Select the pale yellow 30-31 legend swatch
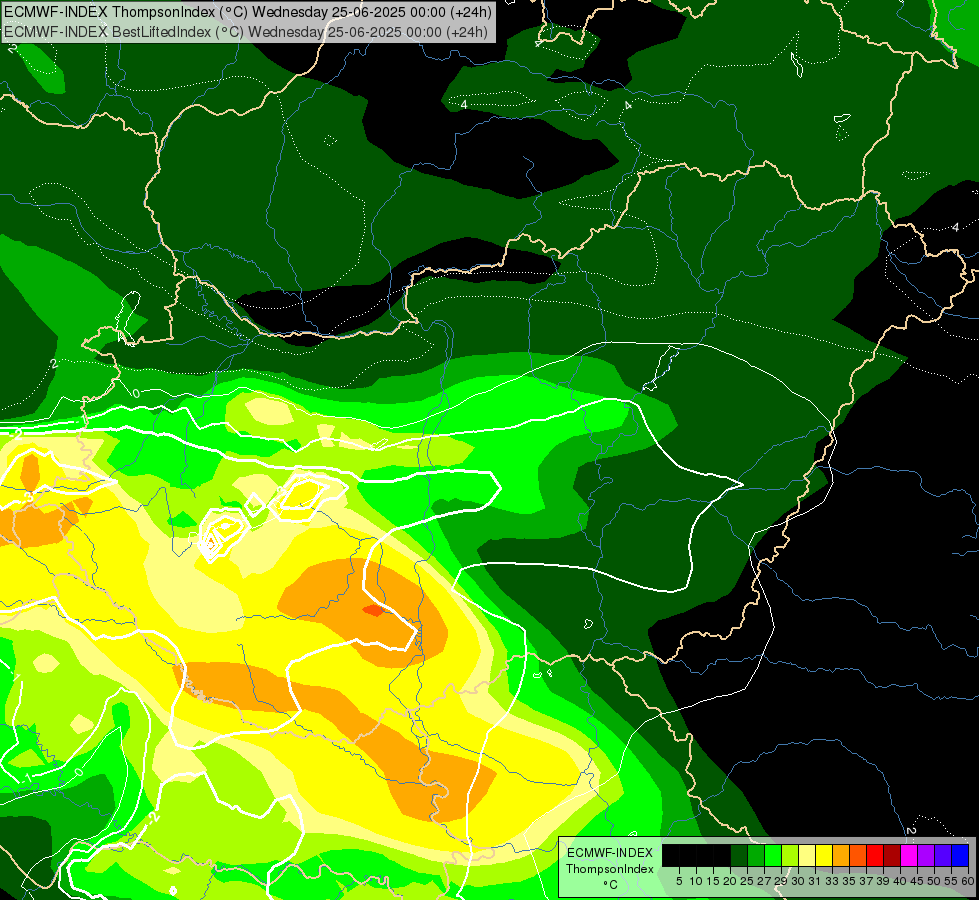The height and width of the screenshot is (900, 979). pyautogui.click(x=807, y=855)
